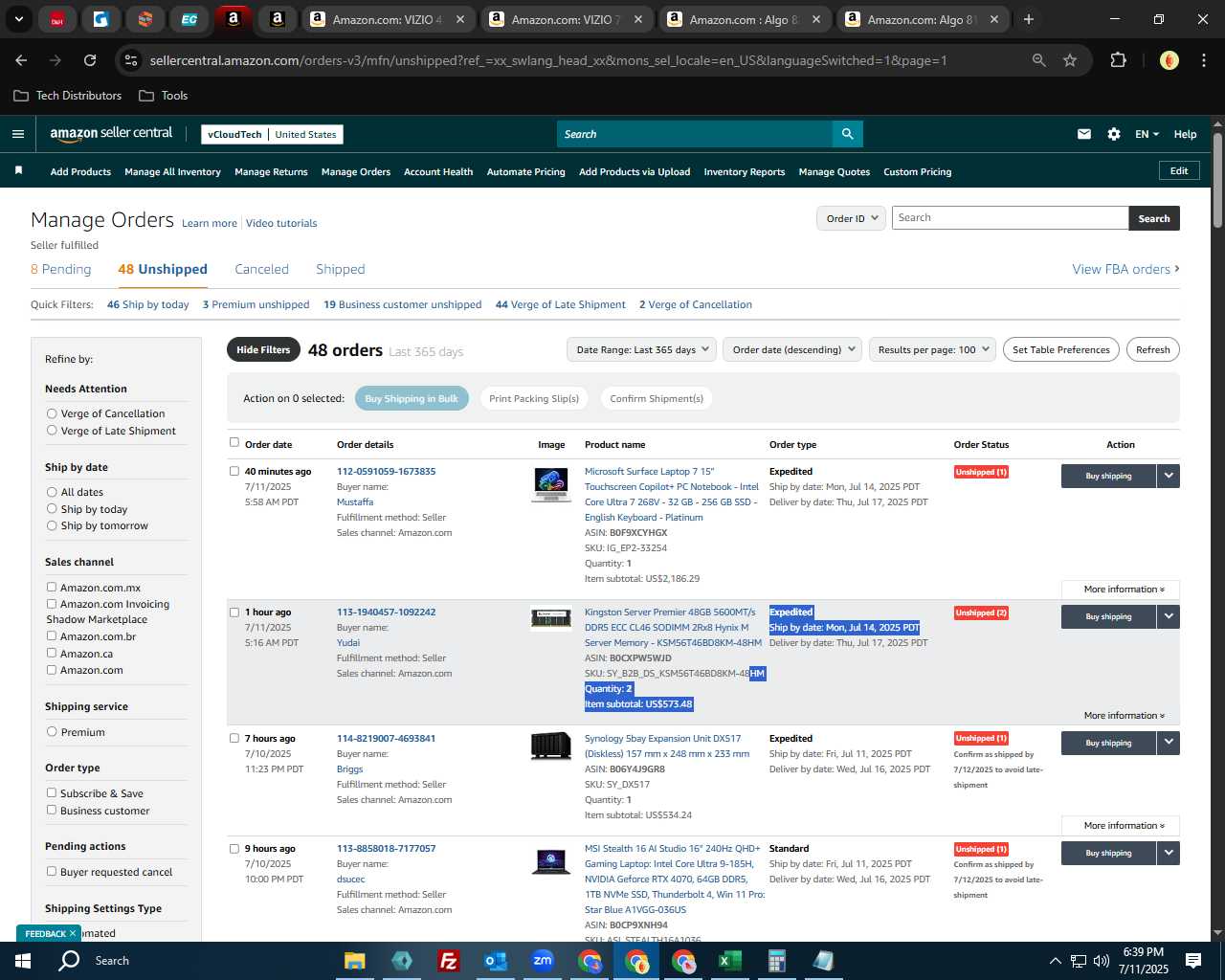1225x980 pixels.
Task: Select Ship by today radio filter
Action: tap(52, 509)
